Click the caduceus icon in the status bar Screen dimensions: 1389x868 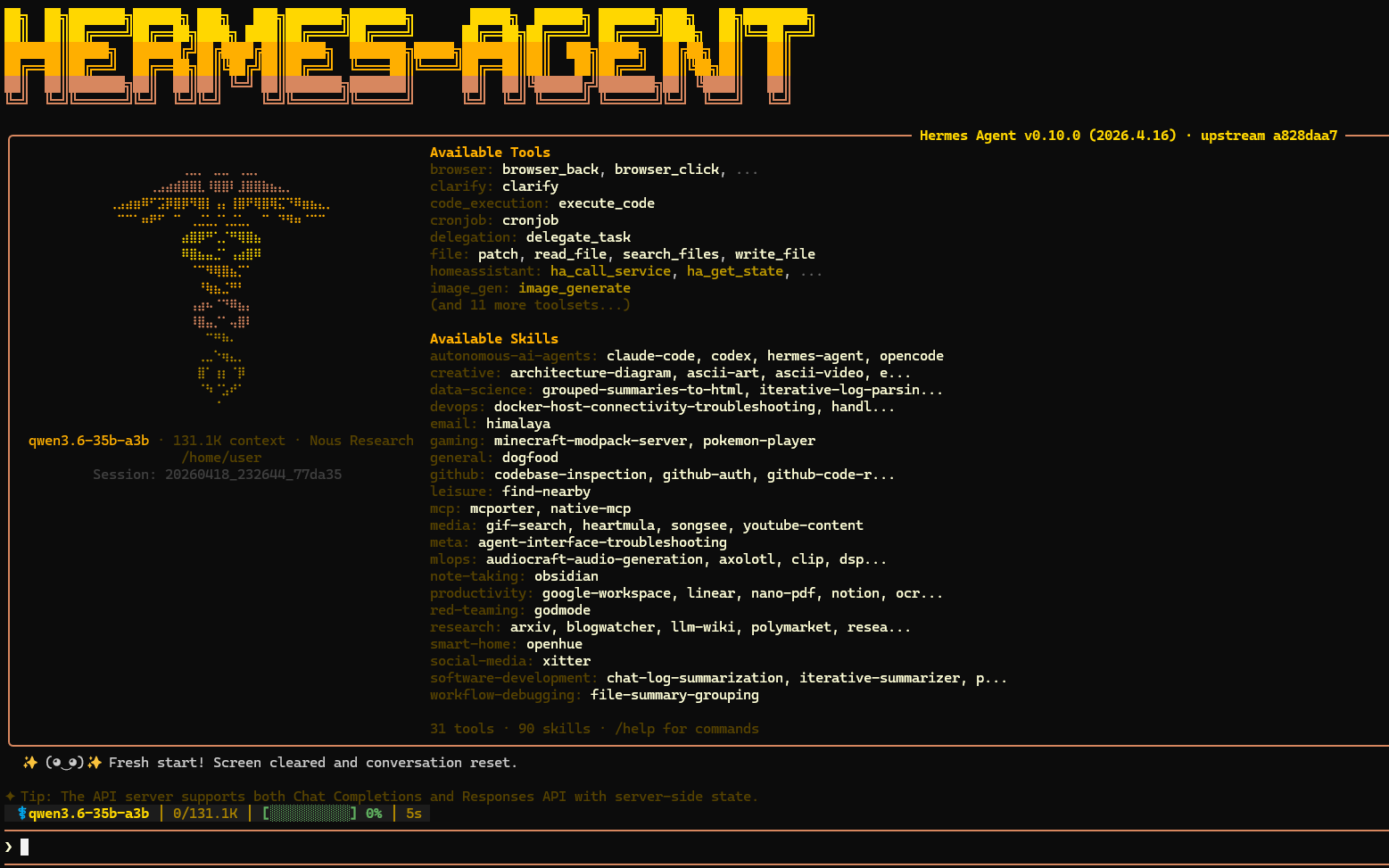22,814
